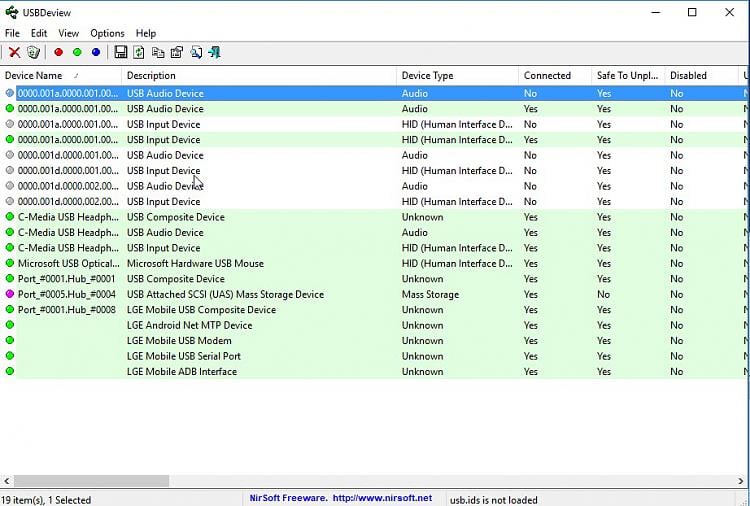Select the LGE Mobile USB Serial Port text
Screen dimensions: 750x506
coord(184,356)
